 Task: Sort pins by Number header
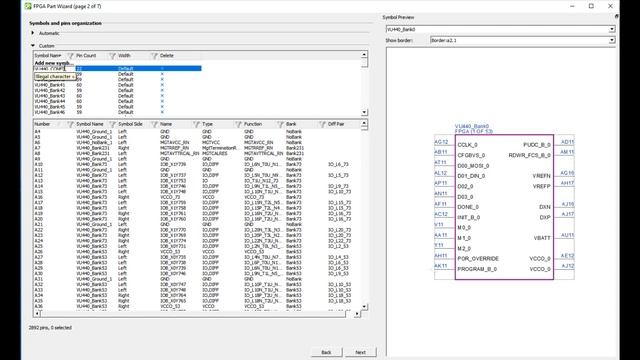42,124
